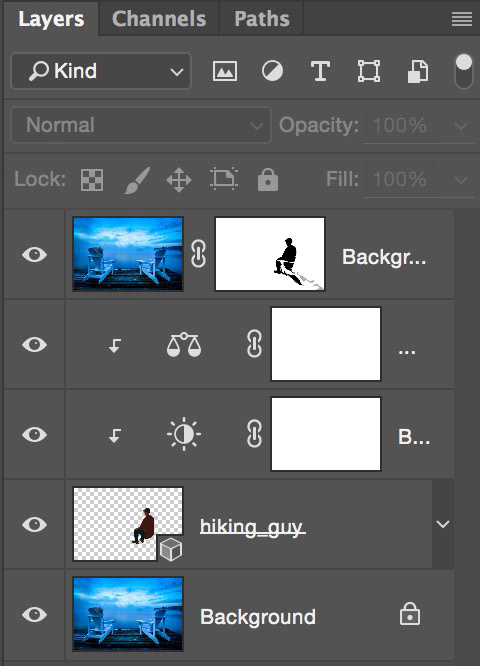Filter for shape layers icon
The width and height of the screenshot is (480, 666).
point(369,71)
